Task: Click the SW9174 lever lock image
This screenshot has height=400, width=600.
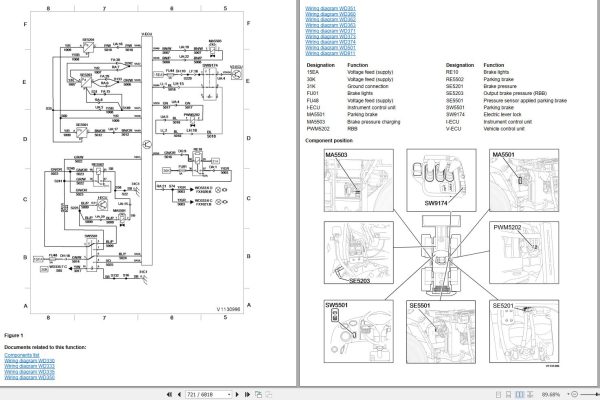Action: pos(441,180)
